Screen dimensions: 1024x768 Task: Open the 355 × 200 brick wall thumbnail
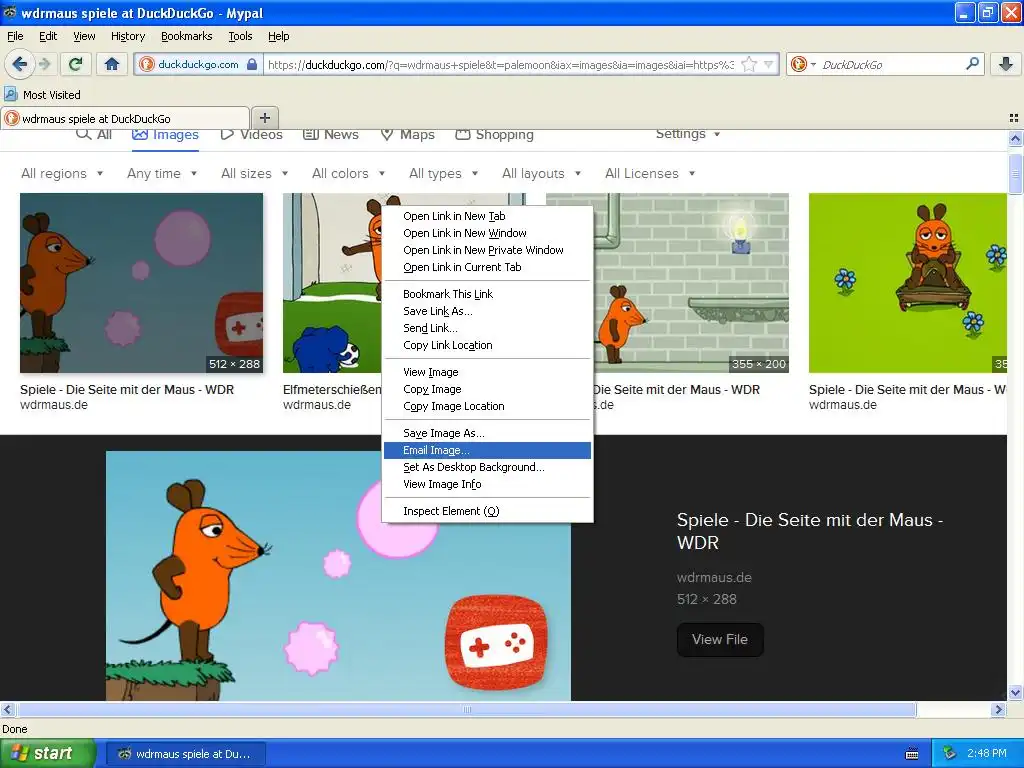pyautogui.click(x=691, y=283)
